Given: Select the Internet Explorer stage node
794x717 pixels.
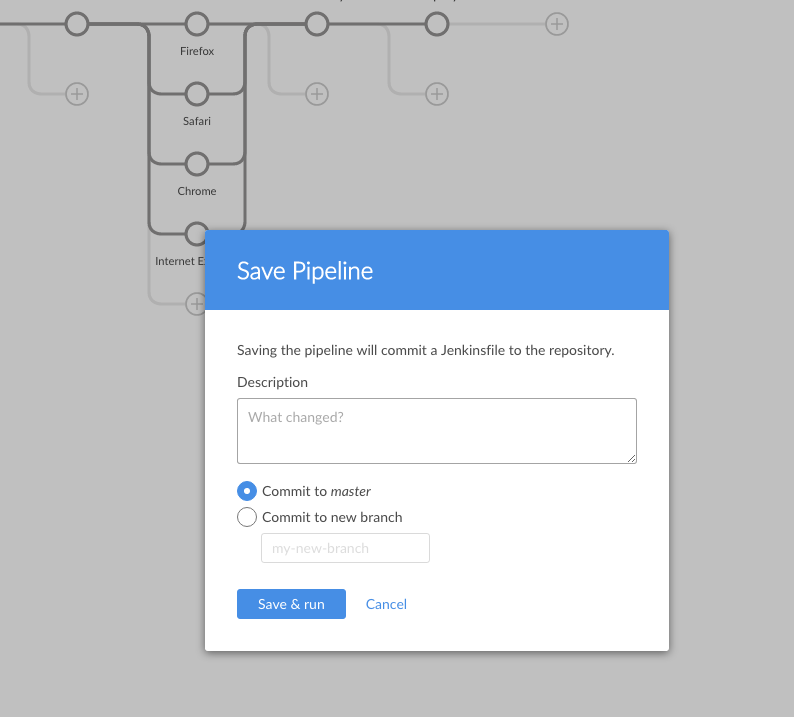Looking at the screenshot, I should [195, 233].
